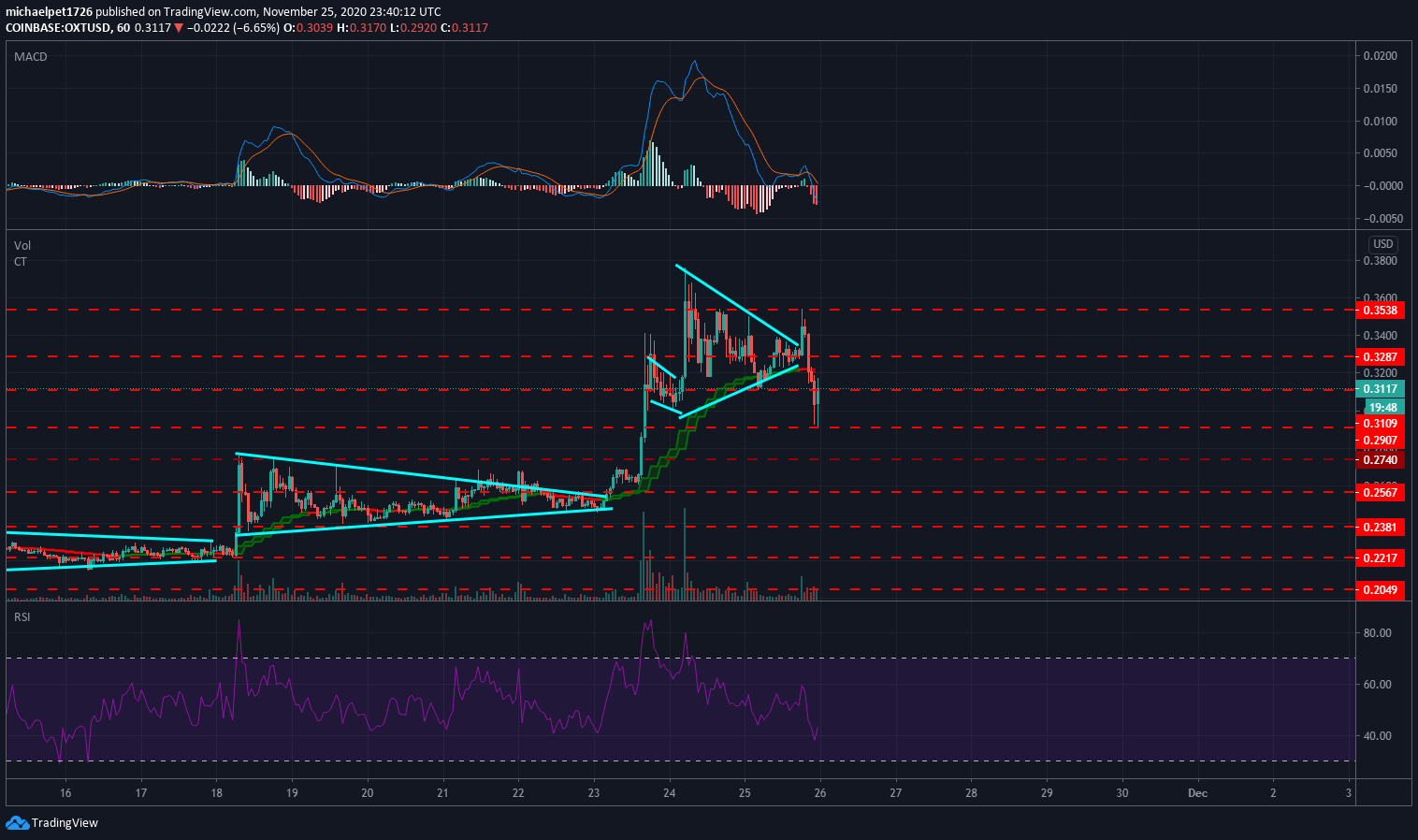Select the CT indicator label
This screenshot has width=1418, height=840.
click(x=21, y=262)
